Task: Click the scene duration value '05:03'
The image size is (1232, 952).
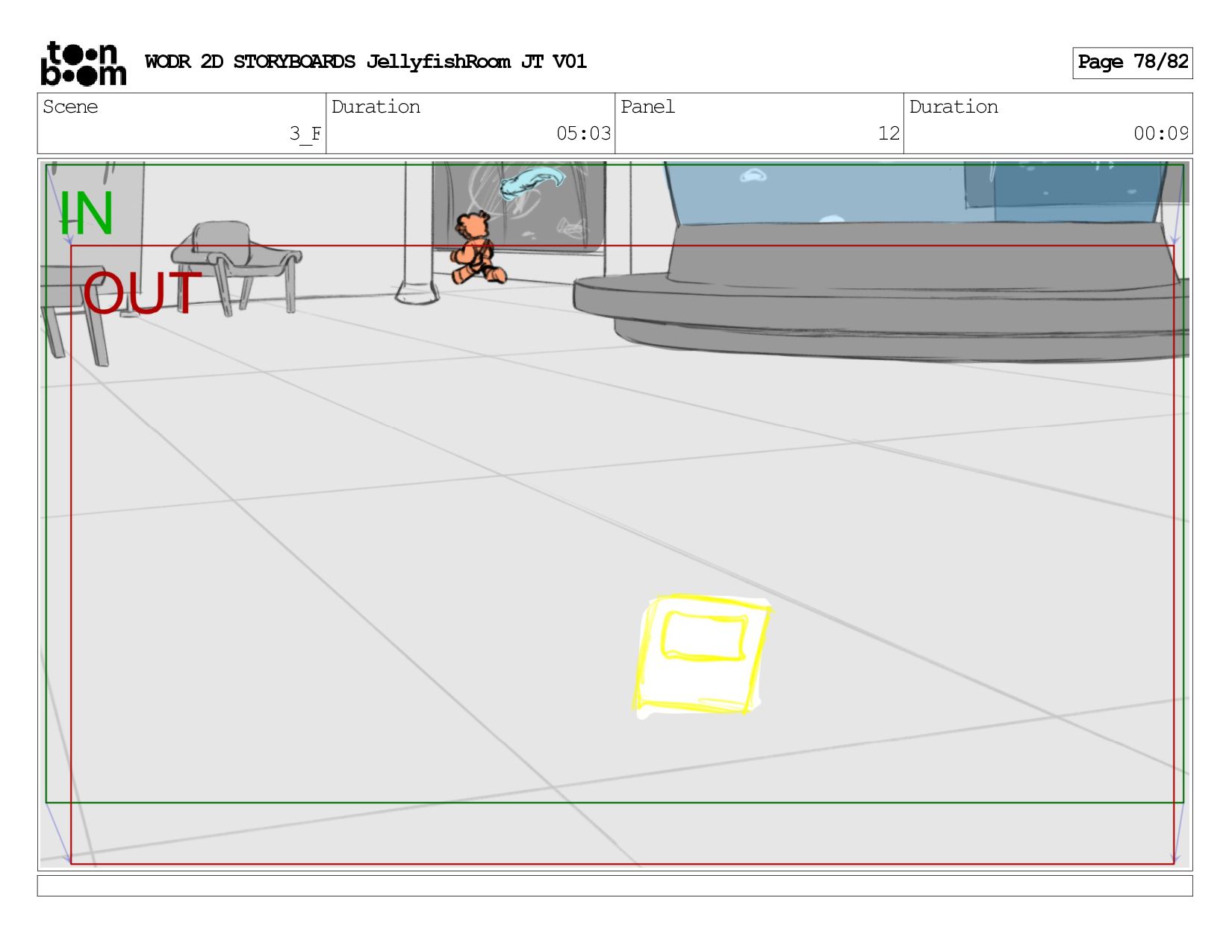Action: pos(583,134)
